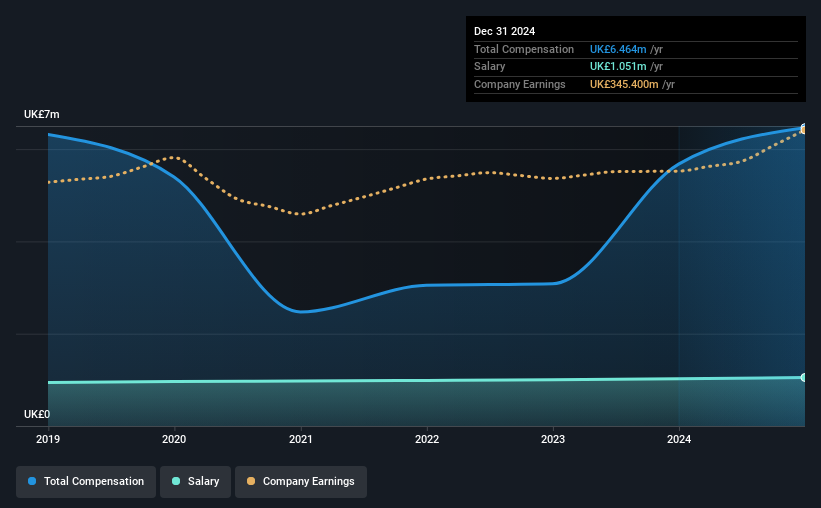Screen dimensions: 821x508
Task: Click the teal Salary legend dot
Action: (176, 481)
